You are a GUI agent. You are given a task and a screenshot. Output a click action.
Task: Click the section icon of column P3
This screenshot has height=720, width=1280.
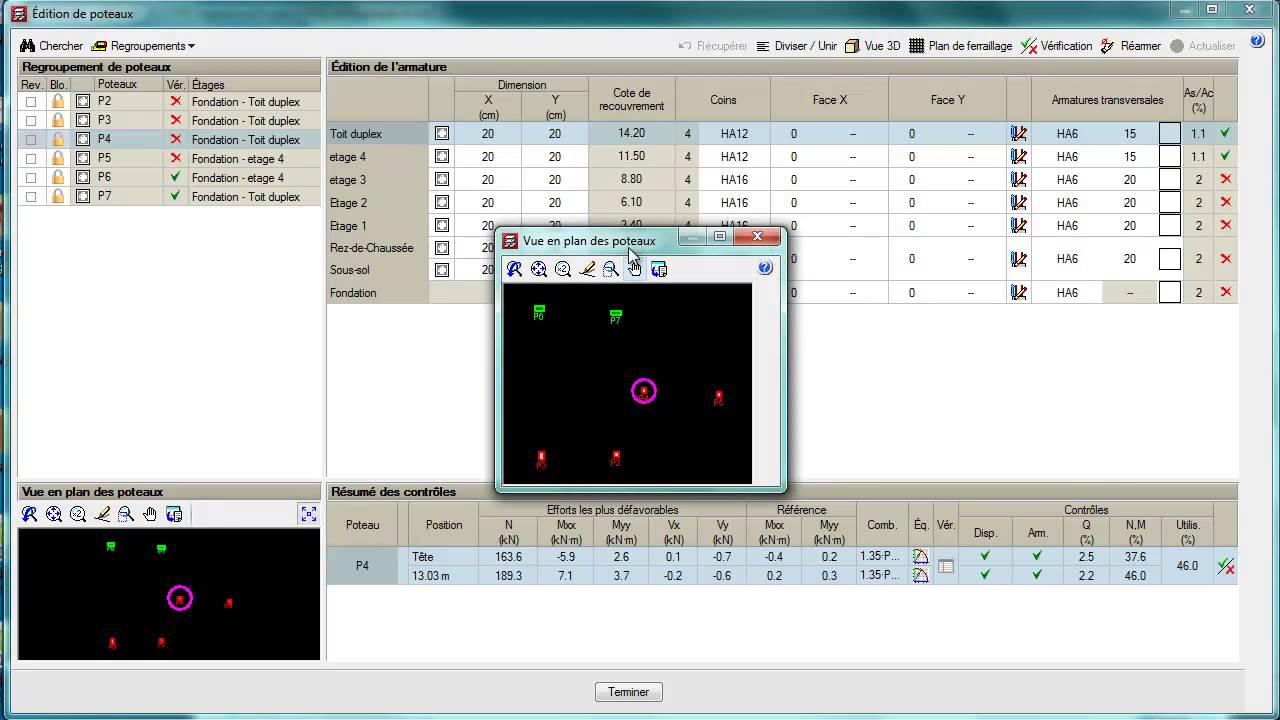83,121
